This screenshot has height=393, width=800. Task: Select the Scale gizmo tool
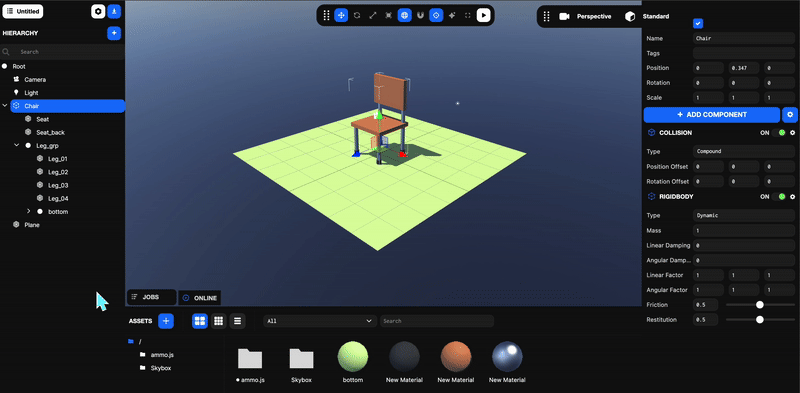pos(373,15)
